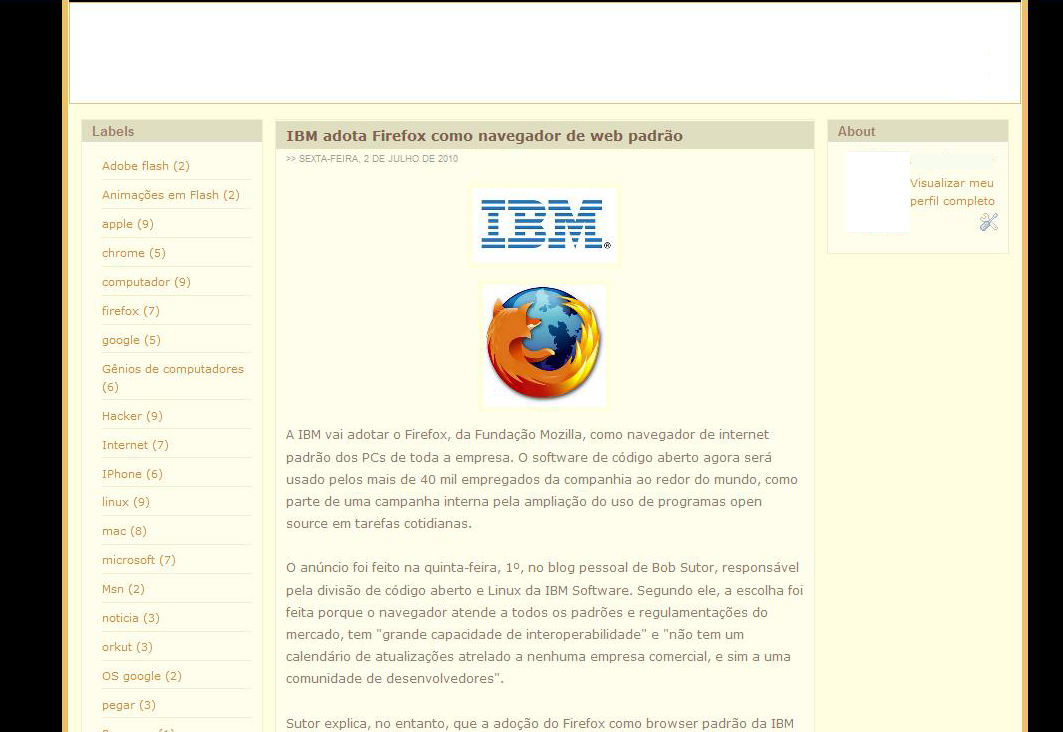This screenshot has width=1063, height=732.
Task: Open the 'pegar (3)' label
Action: (129, 706)
